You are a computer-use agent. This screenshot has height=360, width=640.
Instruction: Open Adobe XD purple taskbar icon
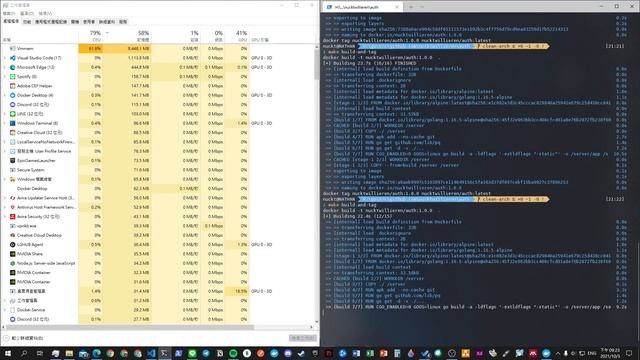[x=479, y=353]
